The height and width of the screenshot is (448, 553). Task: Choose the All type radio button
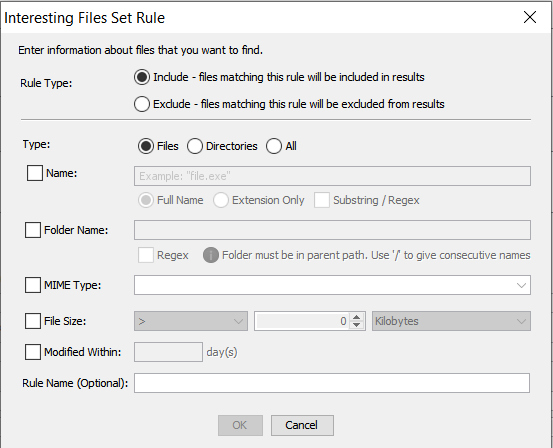[x=274, y=146]
